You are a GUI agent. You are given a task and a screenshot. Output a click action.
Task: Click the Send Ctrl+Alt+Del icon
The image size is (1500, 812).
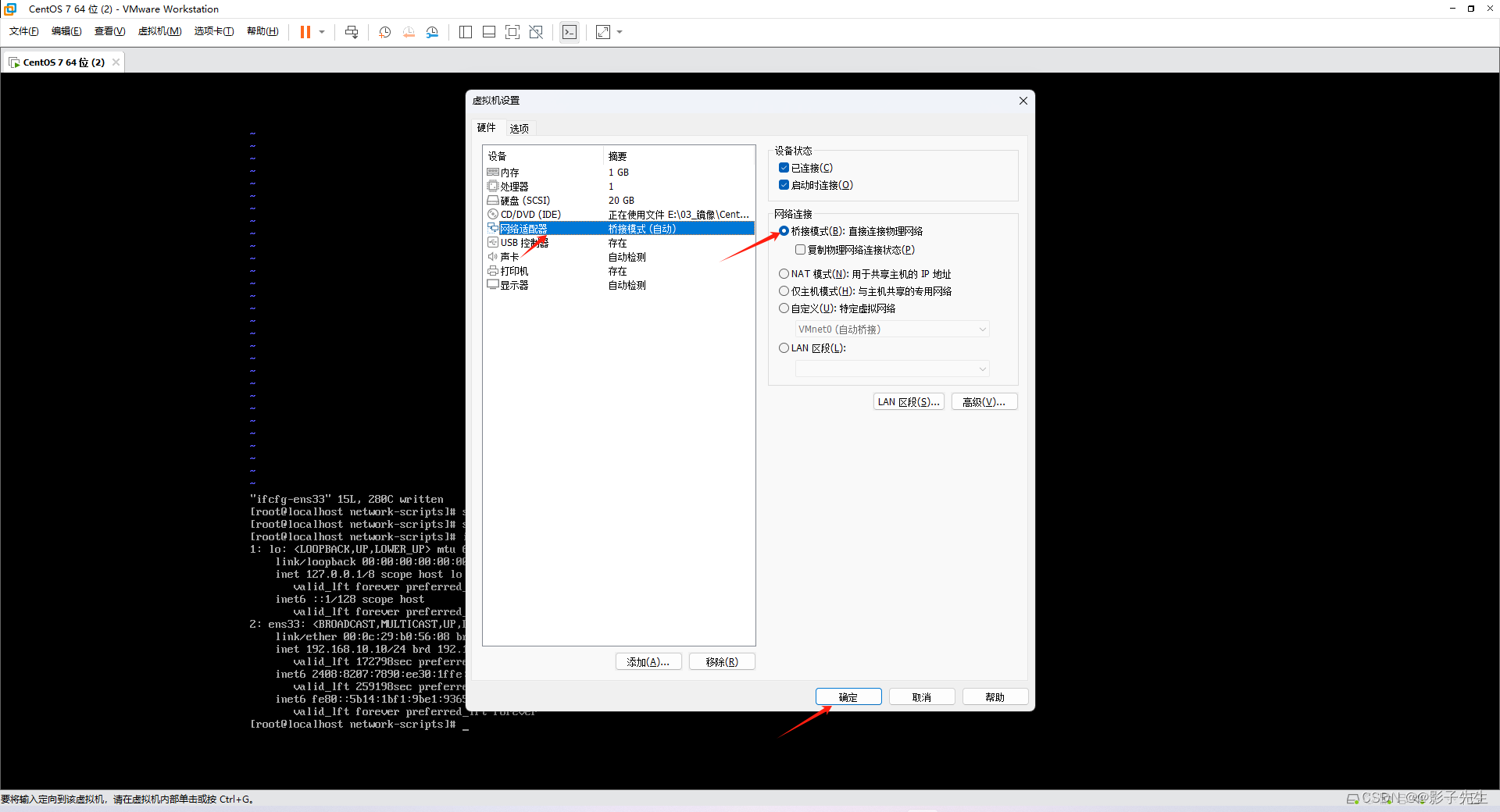click(x=352, y=32)
